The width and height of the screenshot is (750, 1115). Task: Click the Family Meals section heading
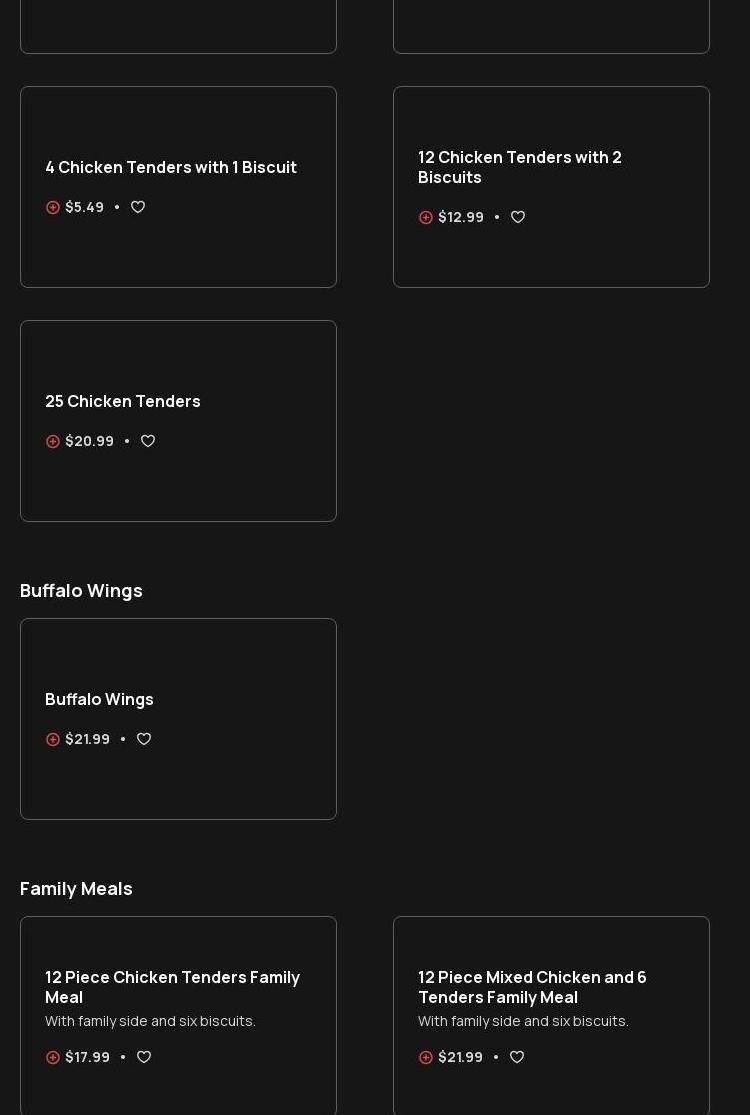[x=76, y=888]
